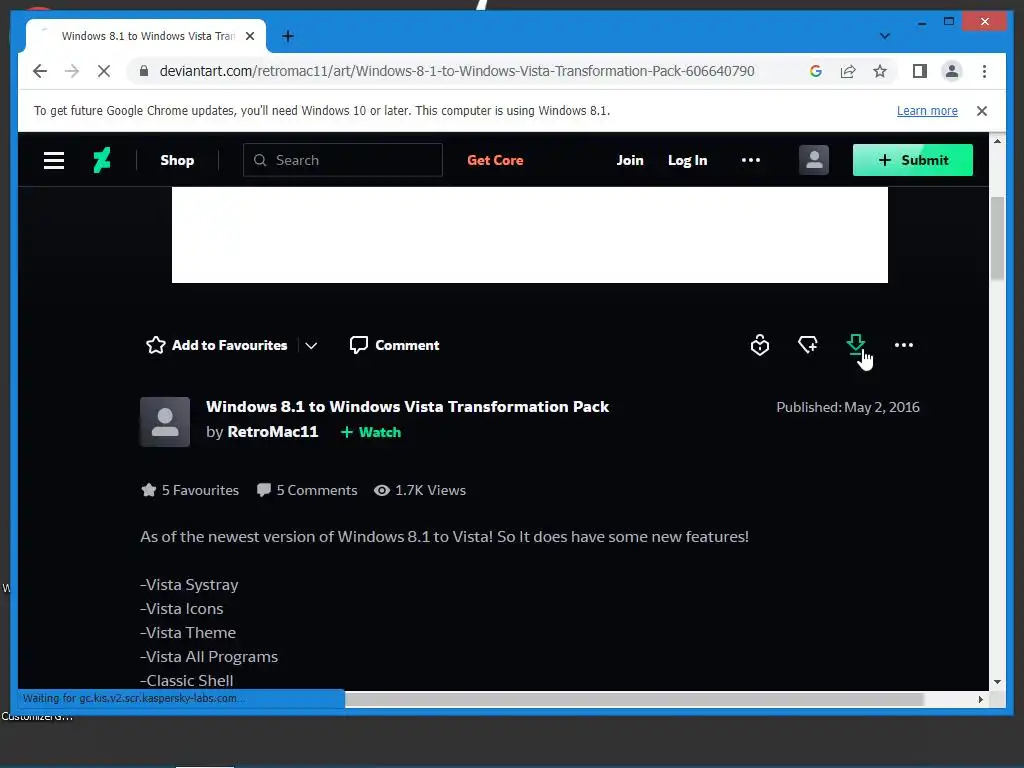Viewport: 1024px width, 768px height.
Task: Click the green DeviantArt logo
Action: (101, 160)
